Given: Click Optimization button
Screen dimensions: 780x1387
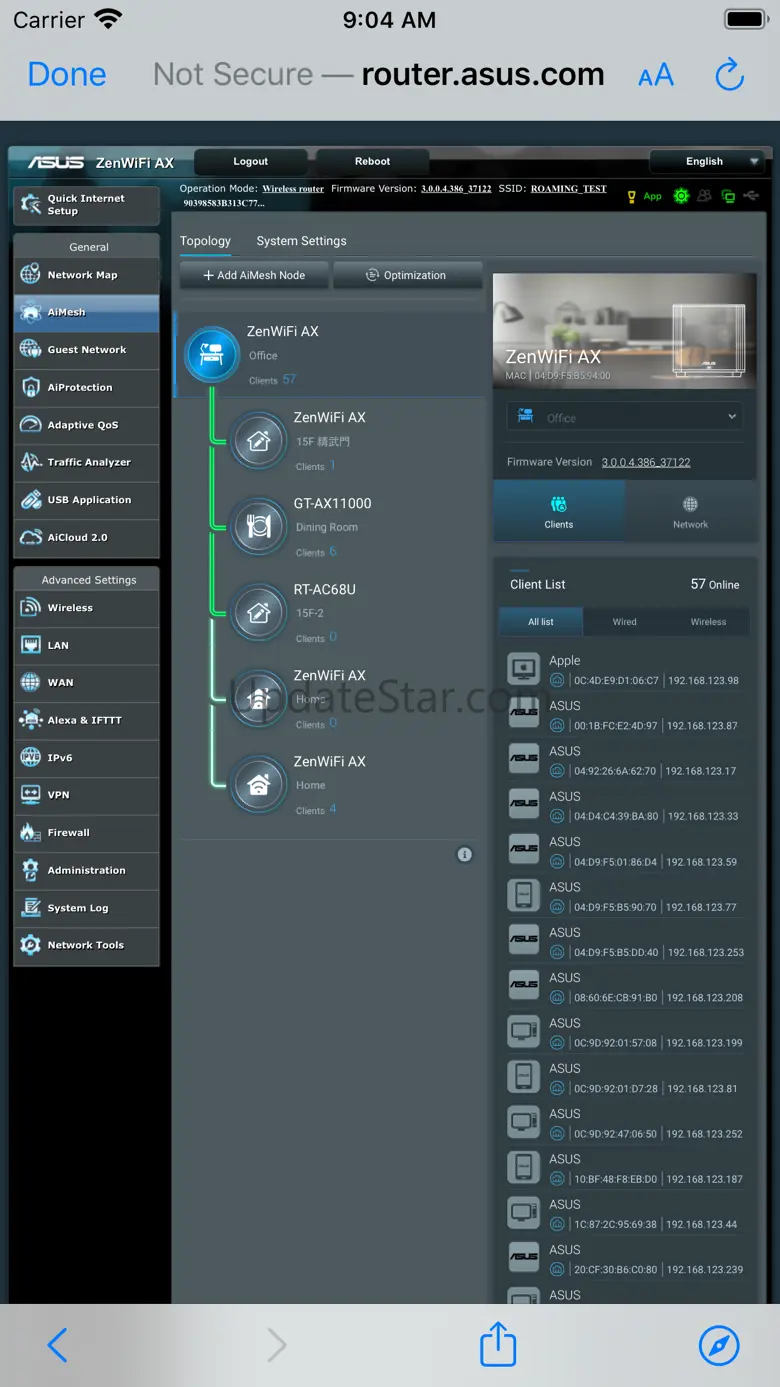Looking at the screenshot, I should 407,275.
